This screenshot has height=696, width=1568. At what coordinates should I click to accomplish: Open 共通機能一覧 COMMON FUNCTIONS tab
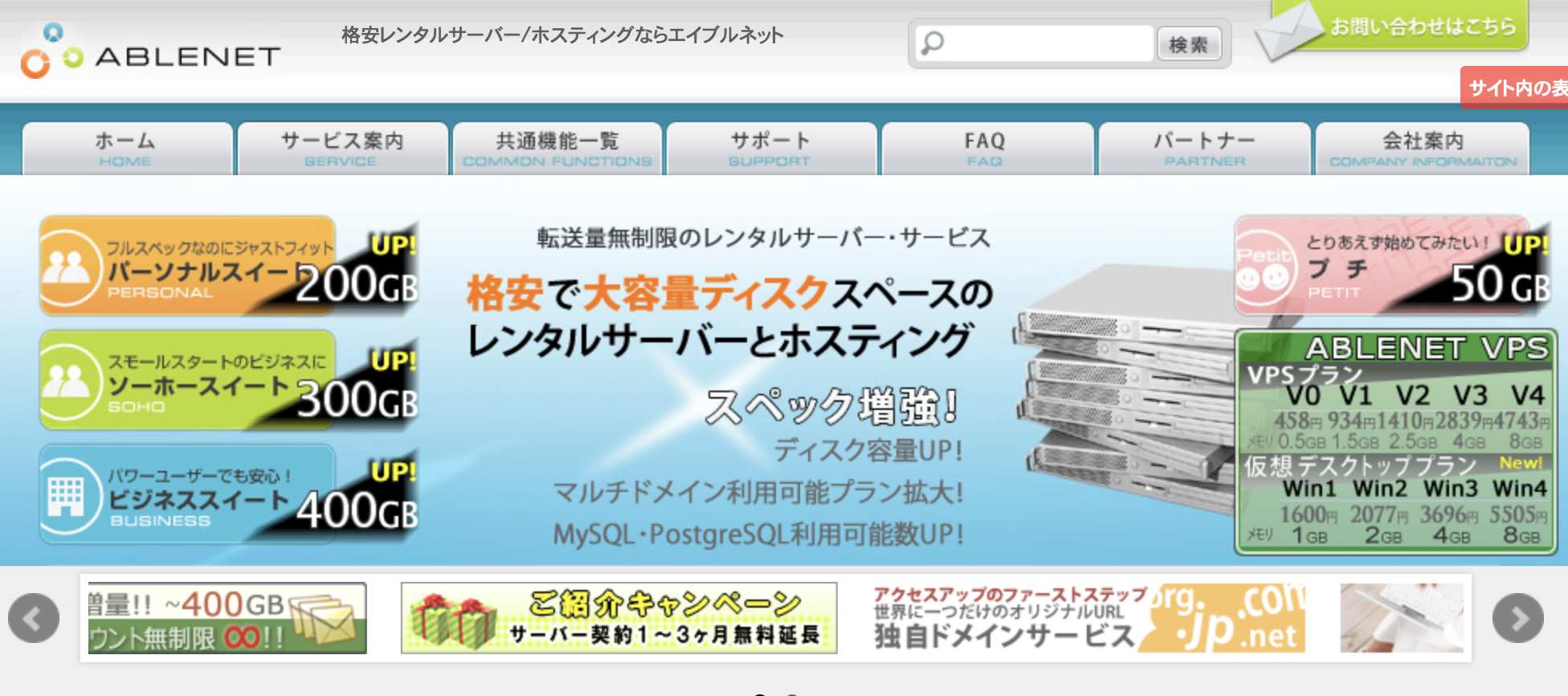[557, 149]
